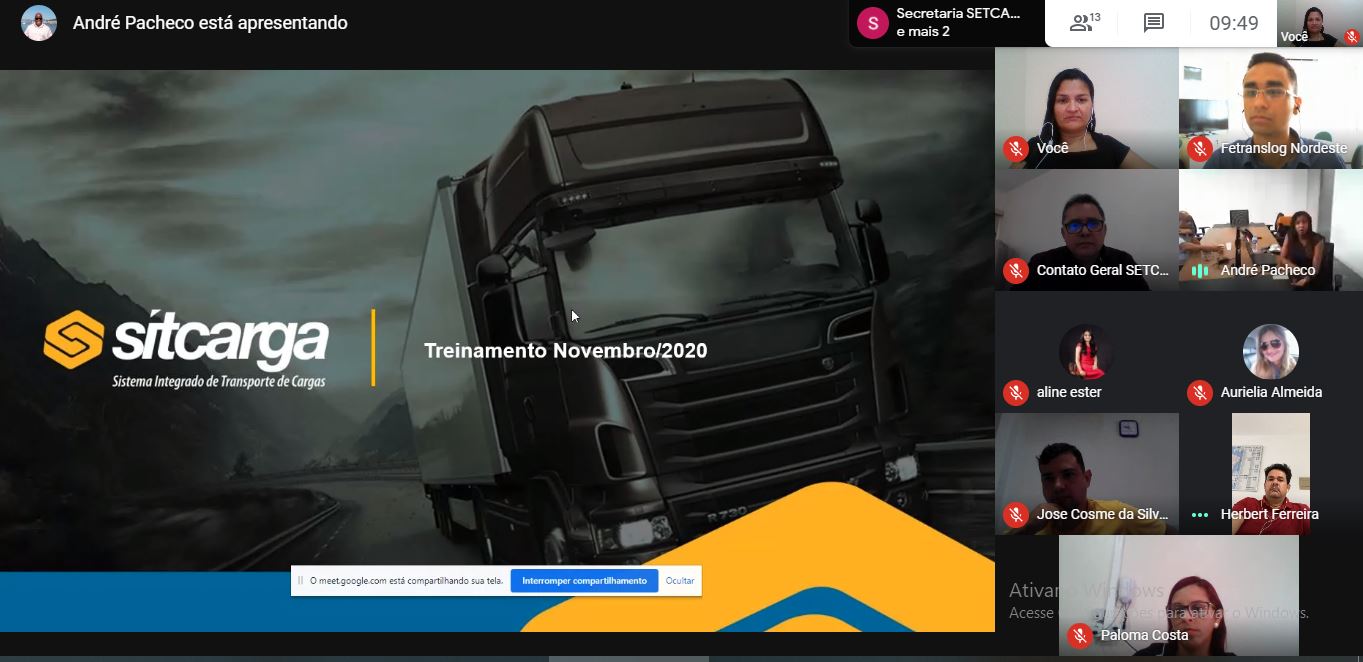Screen dimensions: 1363x662
Task: Open the participants list icon
Action: 1084,23
